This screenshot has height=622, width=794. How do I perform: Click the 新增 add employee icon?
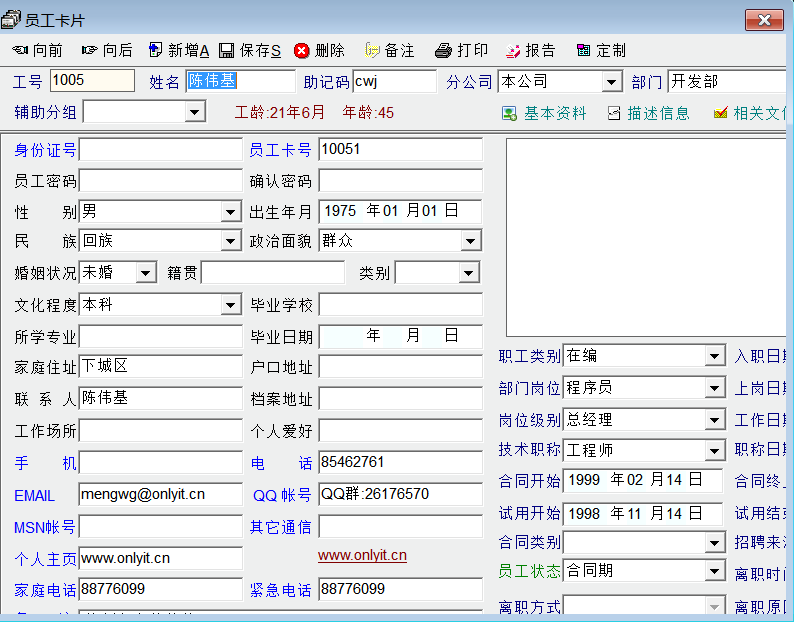coord(155,51)
